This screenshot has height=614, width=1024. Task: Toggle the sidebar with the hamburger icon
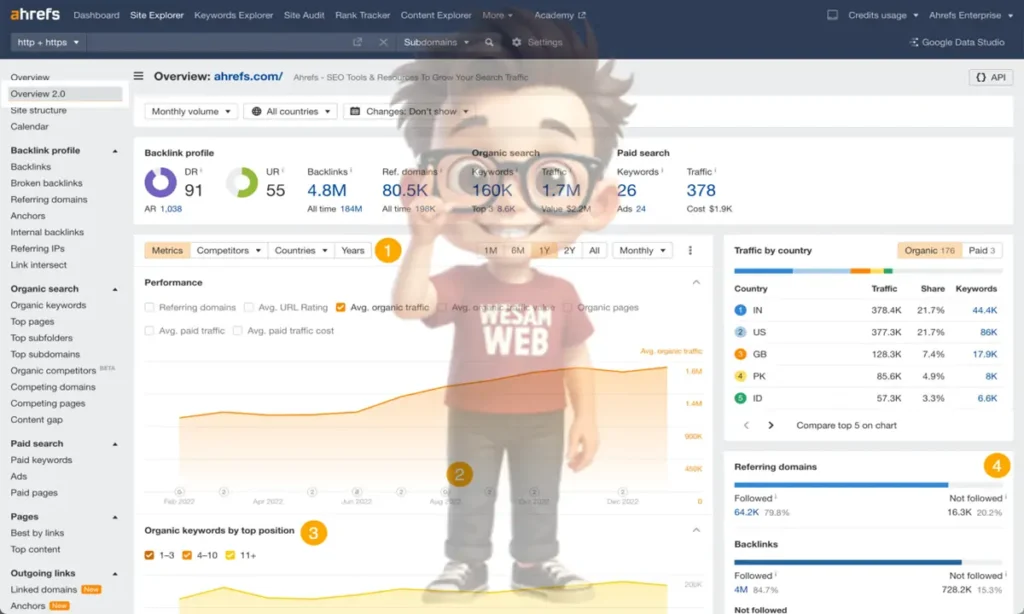click(x=139, y=76)
